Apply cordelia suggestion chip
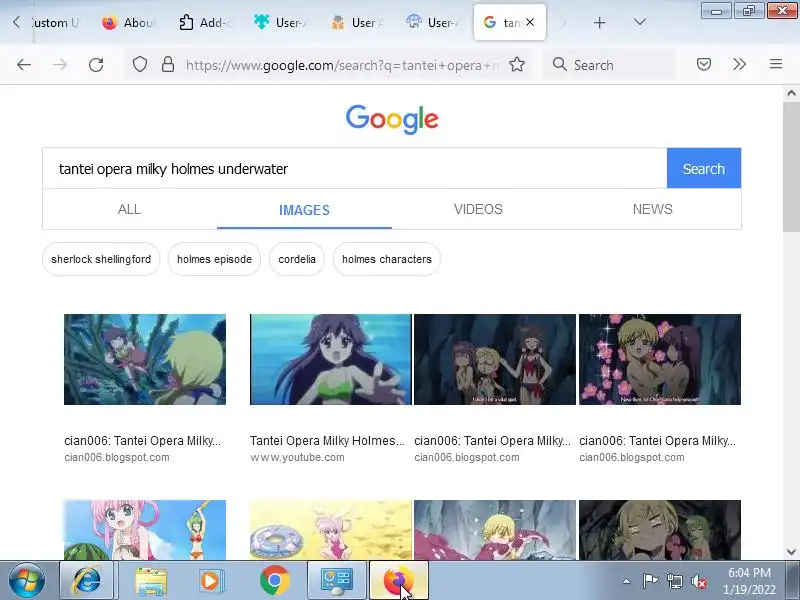 (x=297, y=259)
